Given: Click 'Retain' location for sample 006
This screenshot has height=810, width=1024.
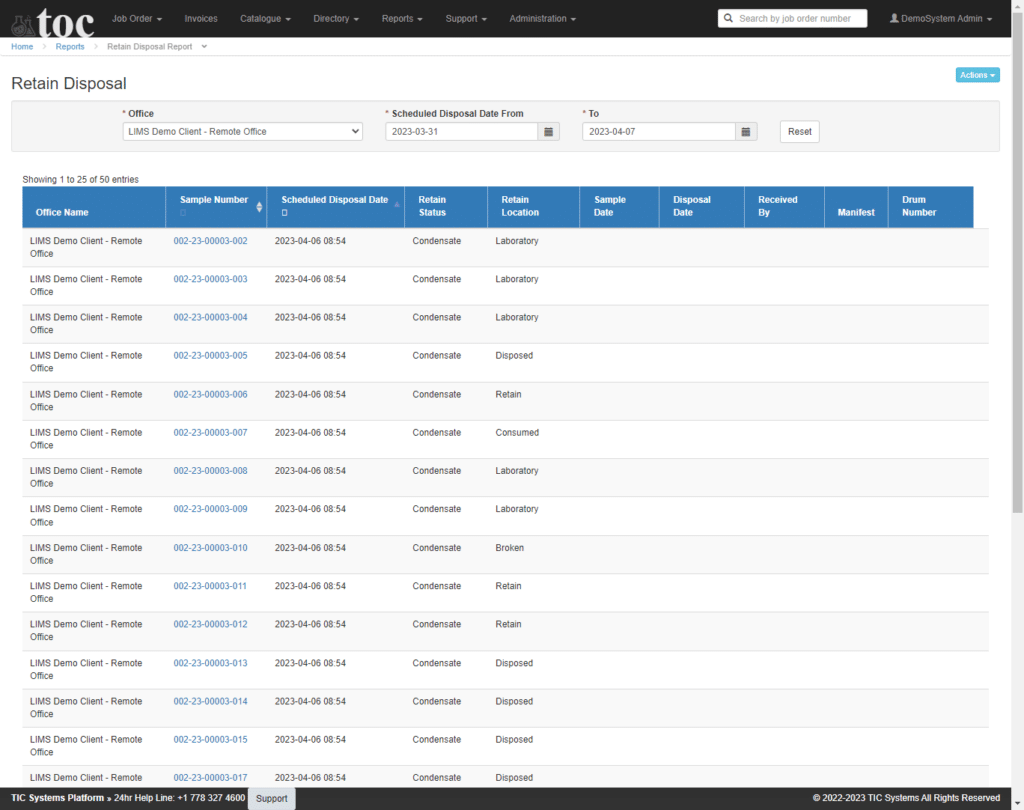Looking at the screenshot, I should click(x=508, y=395).
